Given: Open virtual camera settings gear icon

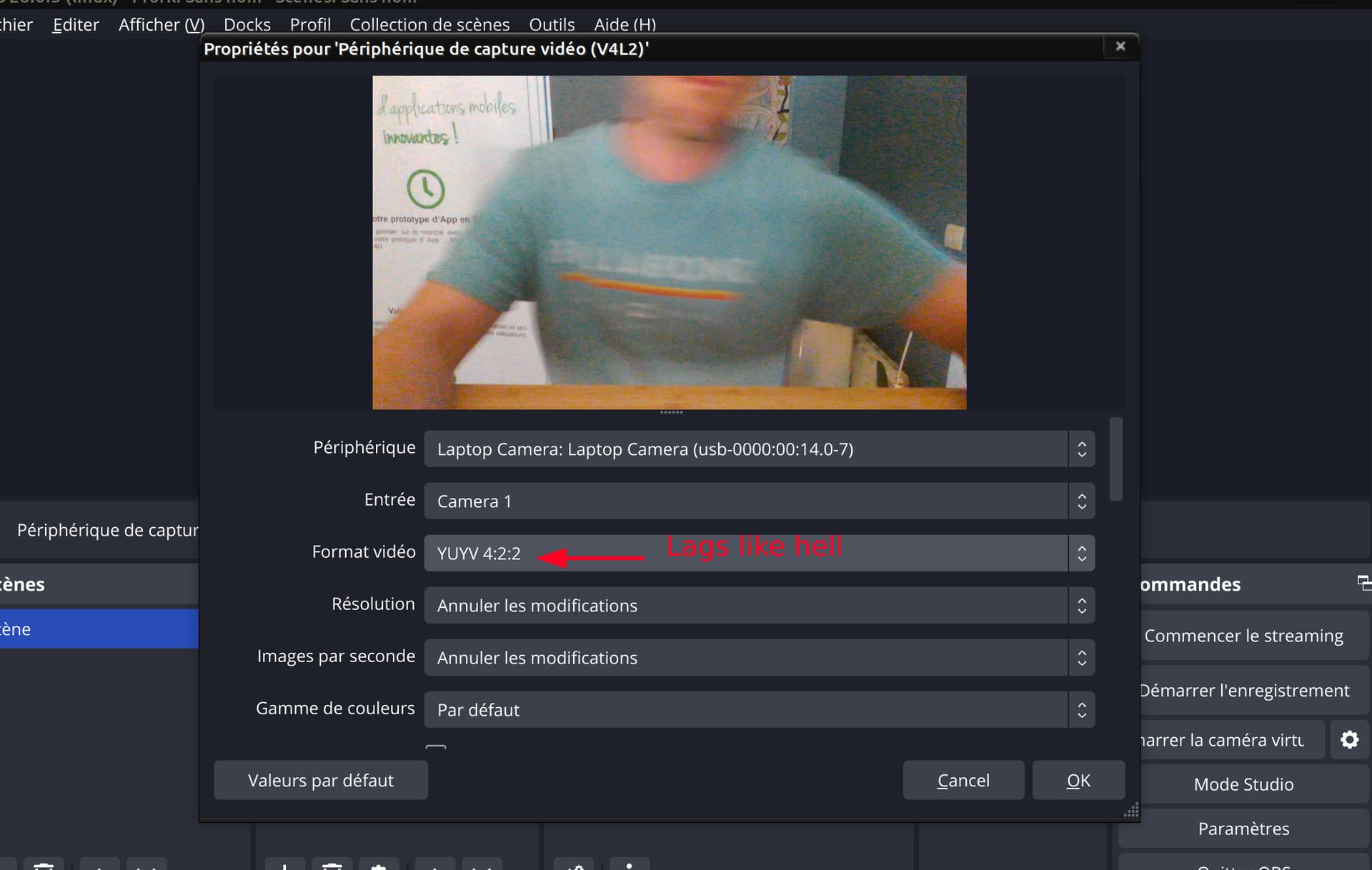Looking at the screenshot, I should coord(1349,739).
